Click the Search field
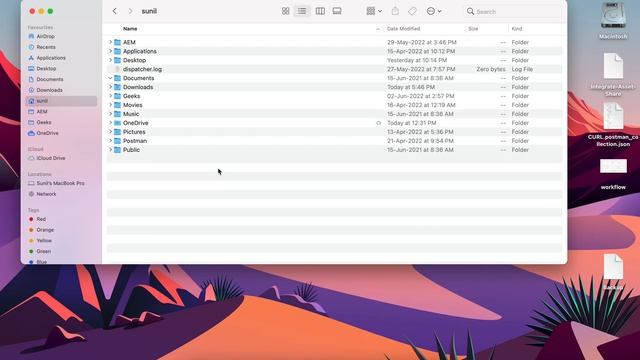The image size is (640, 360). click(513, 11)
